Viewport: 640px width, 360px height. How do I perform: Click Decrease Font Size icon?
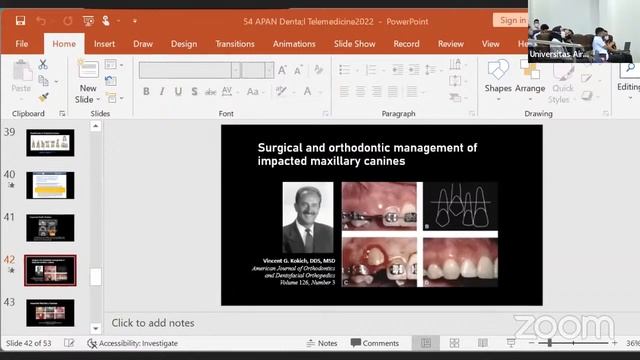pyautogui.click(x=298, y=70)
